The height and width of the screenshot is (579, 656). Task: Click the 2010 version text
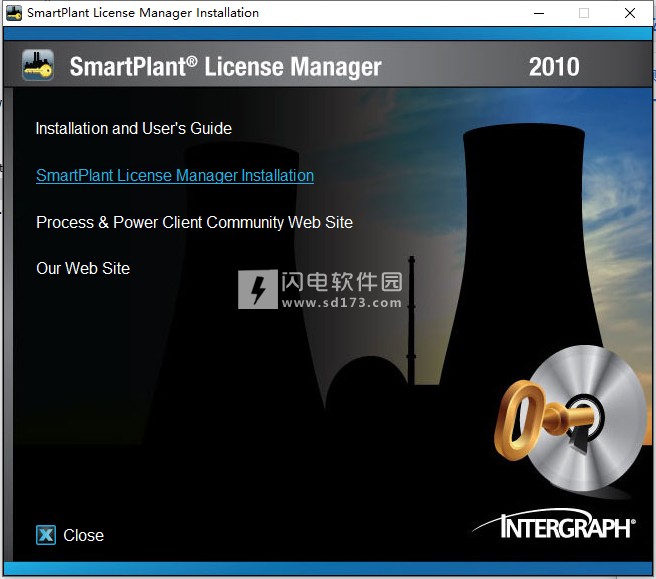[554, 67]
